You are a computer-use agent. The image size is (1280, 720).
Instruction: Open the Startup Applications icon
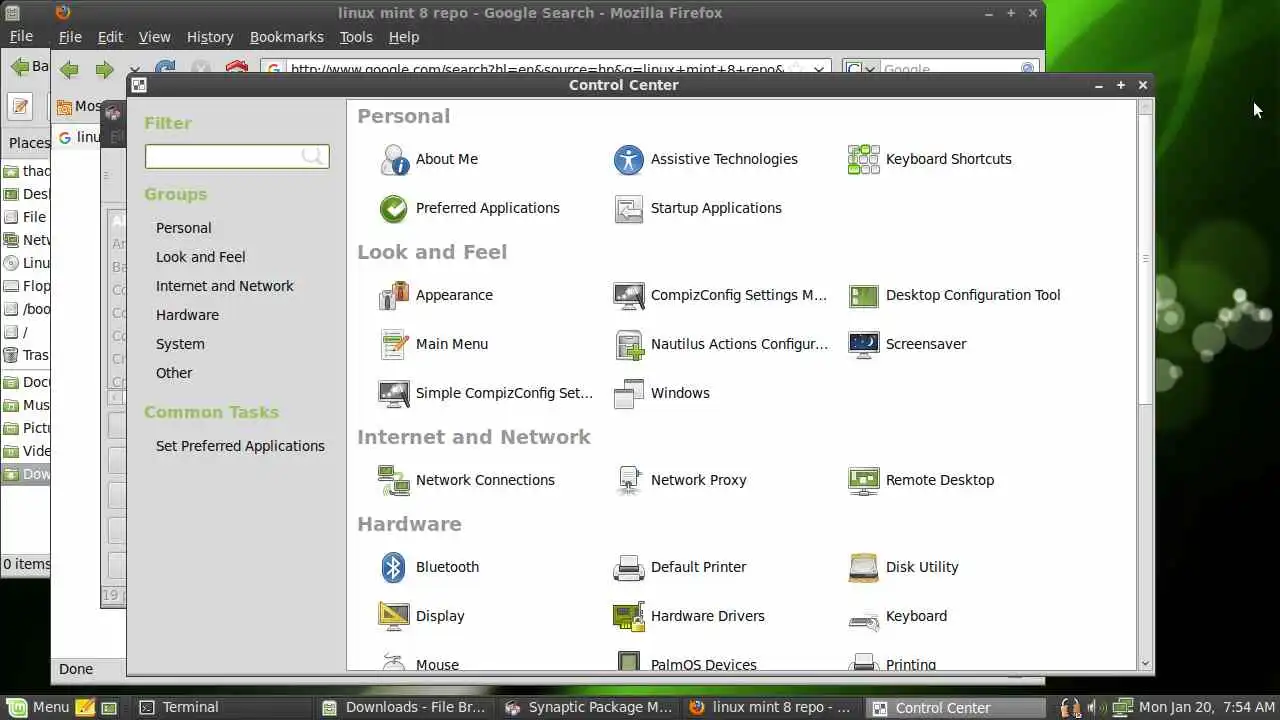pos(629,208)
